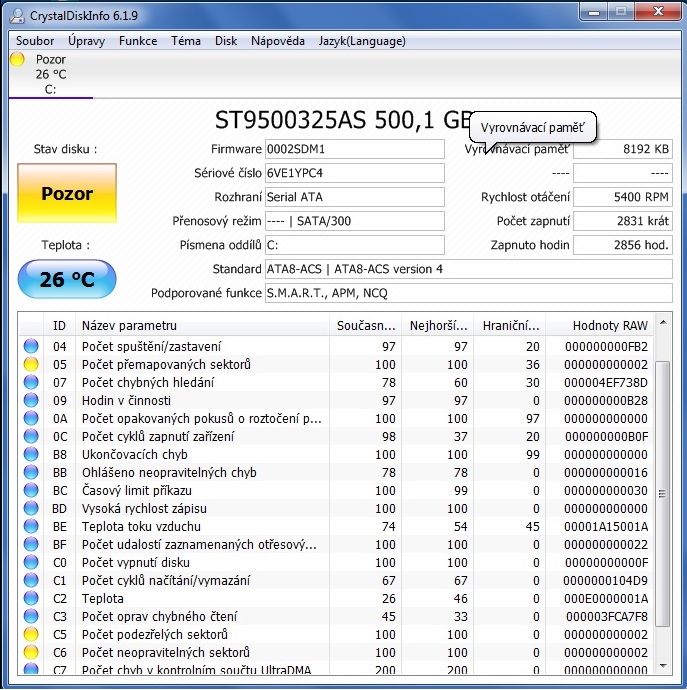Image resolution: width=687 pixels, height=690 pixels.
Task: Click yellow status icon of row C5
Action: 31,635
